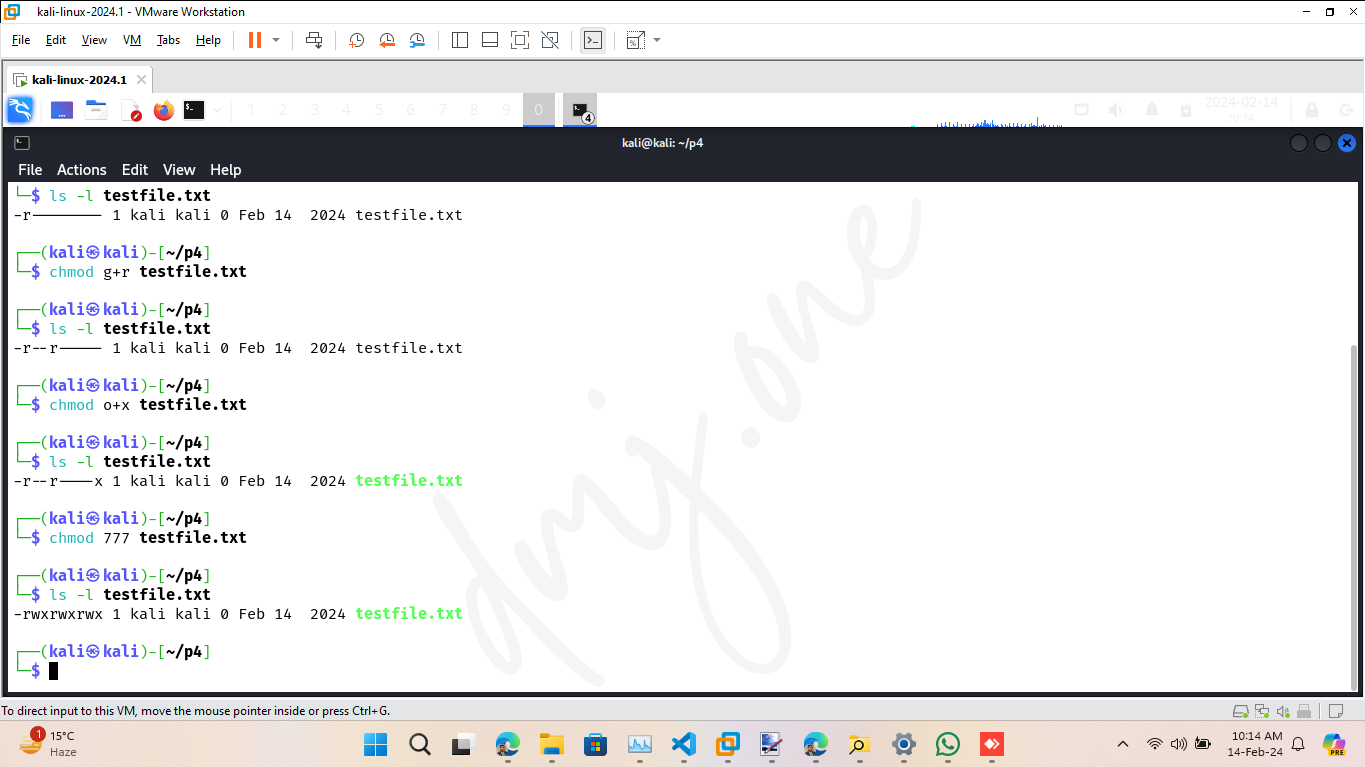Open the snapshot manager with wrench clock

pos(417,40)
